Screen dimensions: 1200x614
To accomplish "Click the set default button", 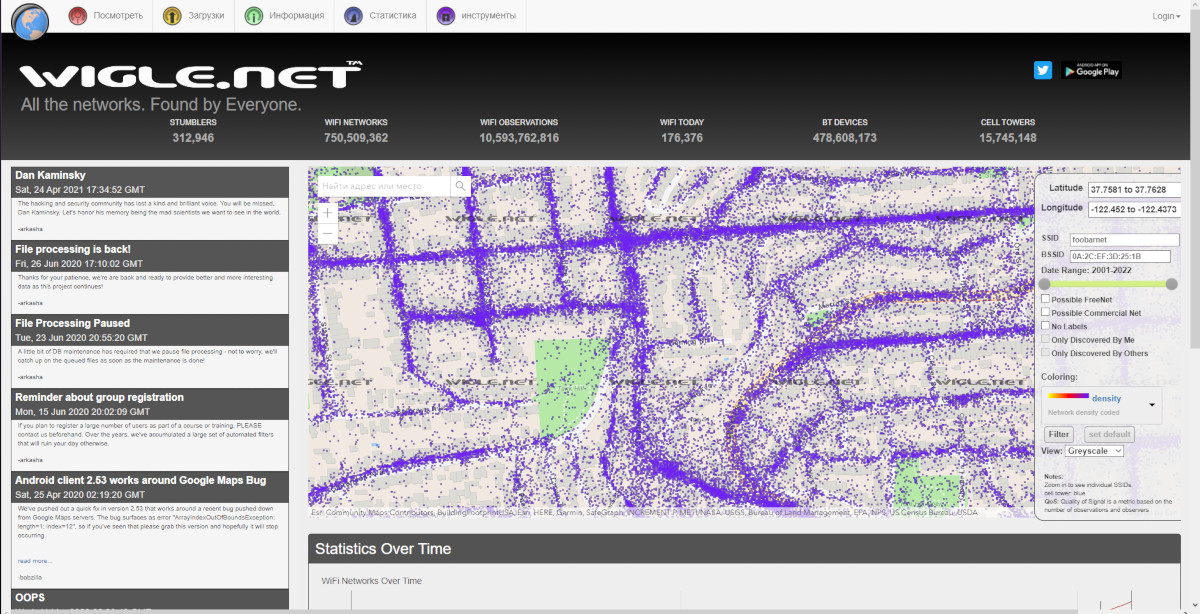I will click(1109, 434).
